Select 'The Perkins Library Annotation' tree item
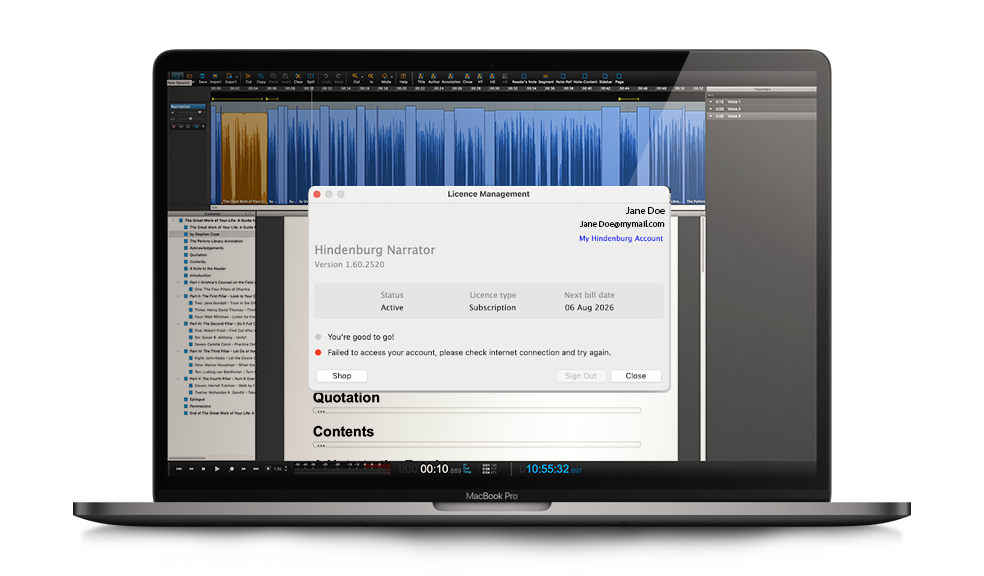This screenshot has width=984, height=576. point(216,241)
